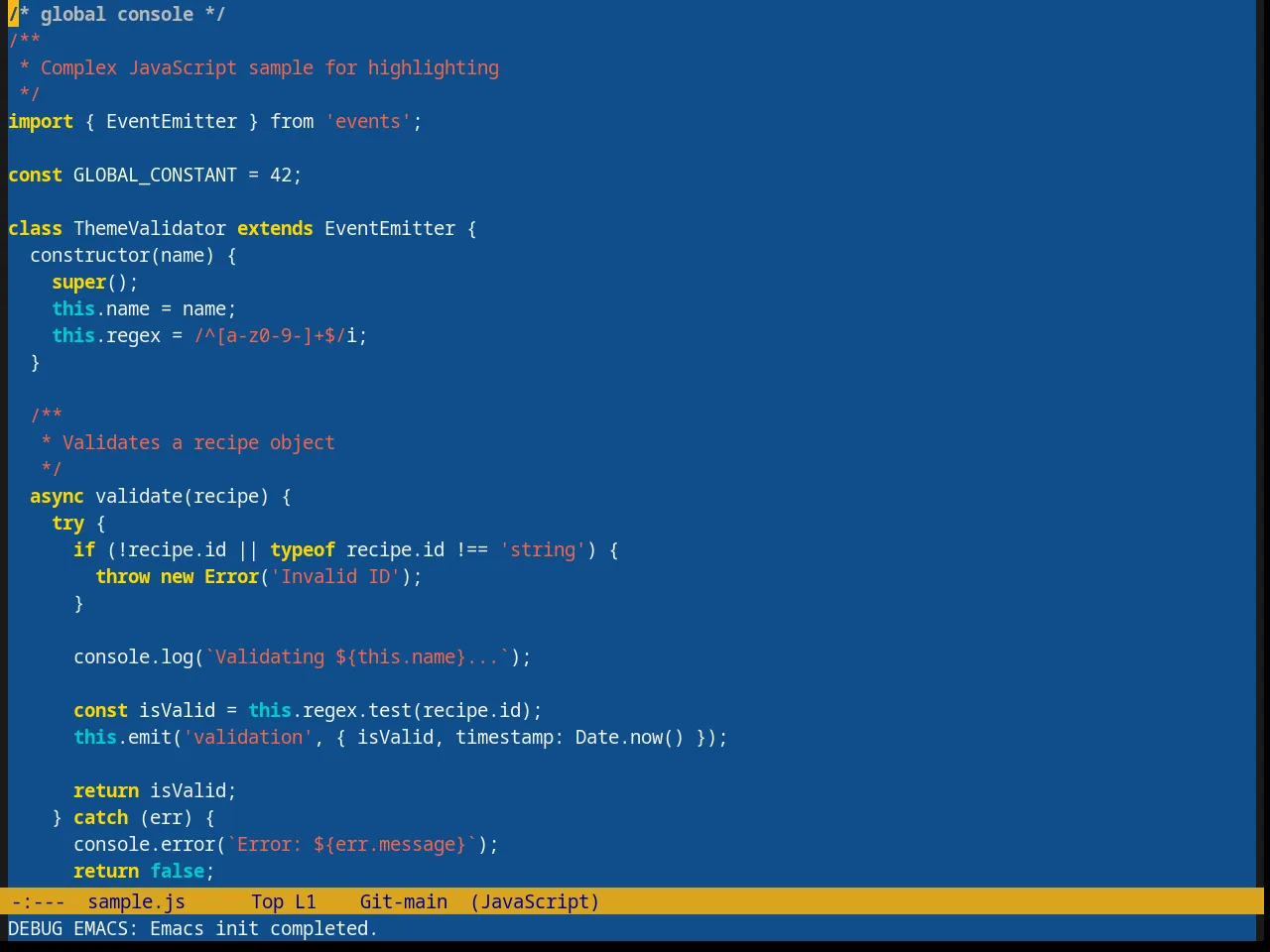Click the 'validation' string literal

point(248,737)
